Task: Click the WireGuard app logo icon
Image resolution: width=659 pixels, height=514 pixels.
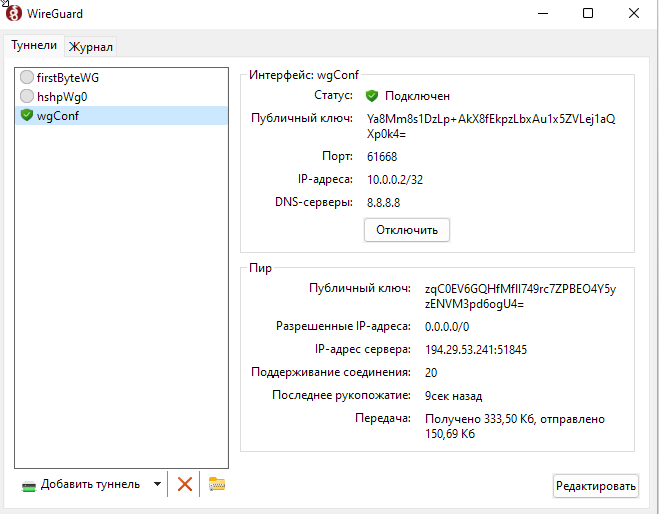Action: [13, 13]
